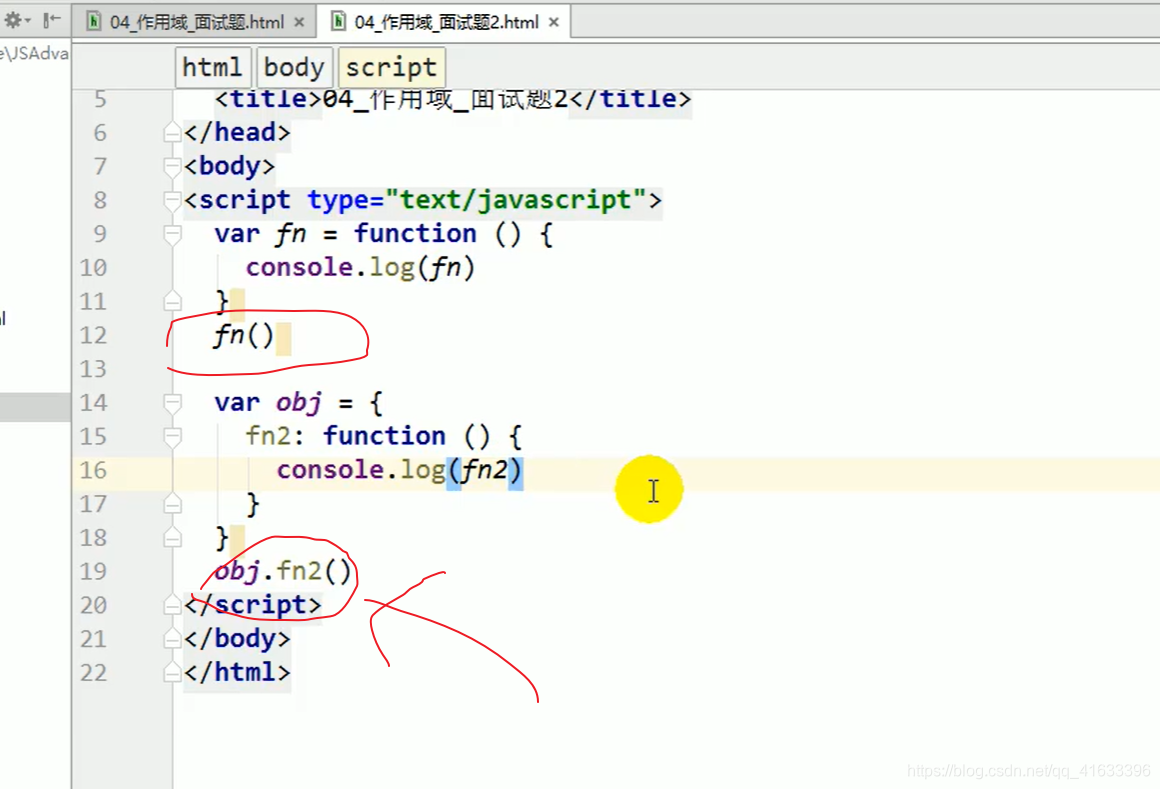Collapse the <body> fold marker on line 7
The width and height of the screenshot is (1160, 789).
pyautogui.click(x=172, y=166)
